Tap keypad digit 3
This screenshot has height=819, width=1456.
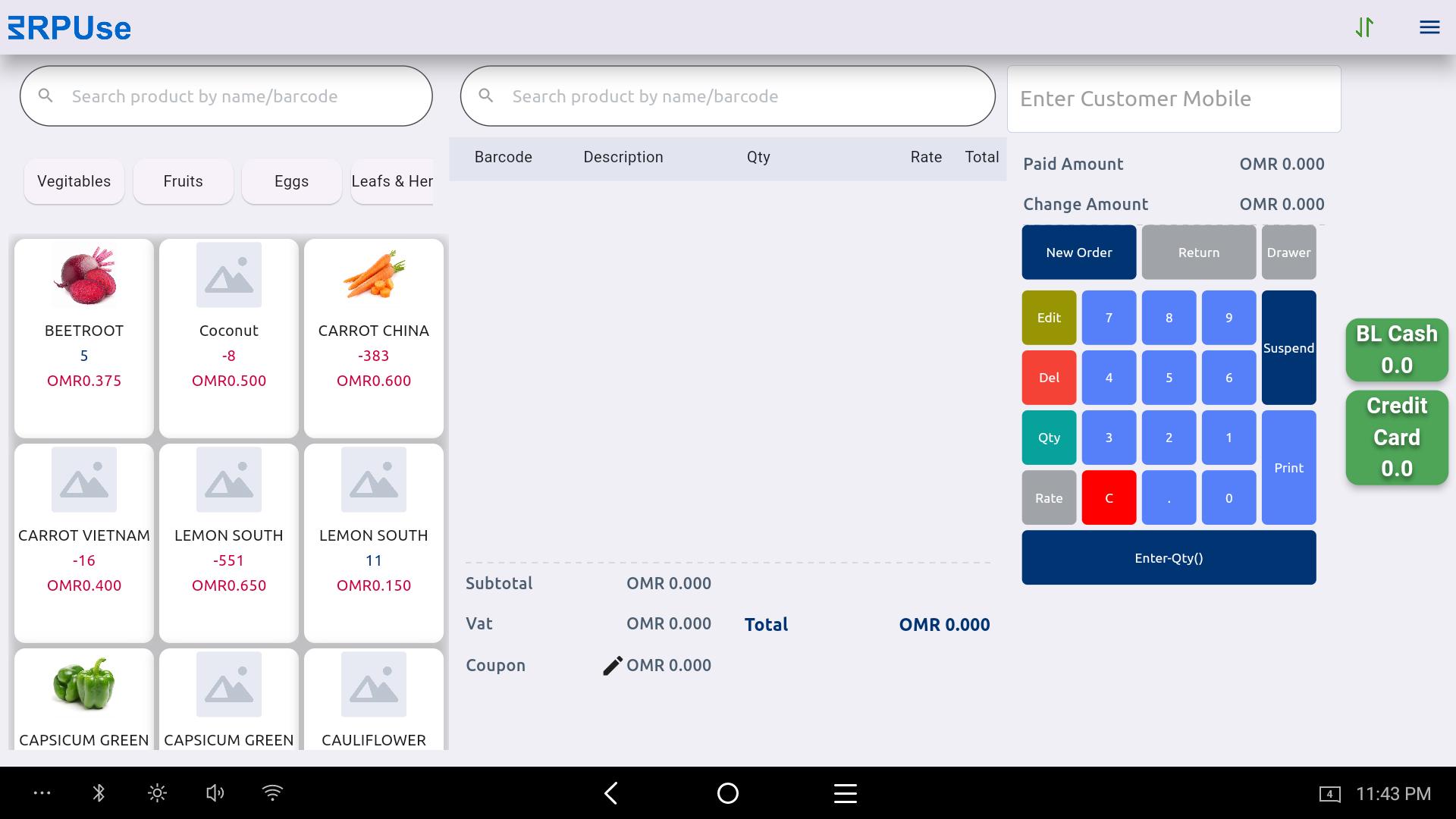1109,438
